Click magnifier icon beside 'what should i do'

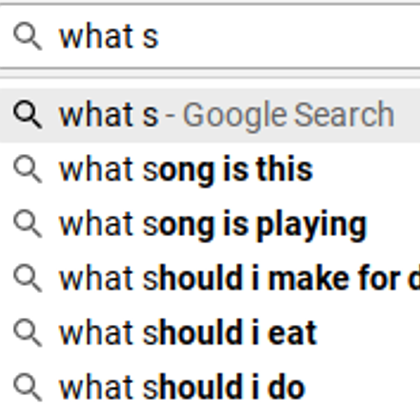pyautogui.click(x=28, y=388)
